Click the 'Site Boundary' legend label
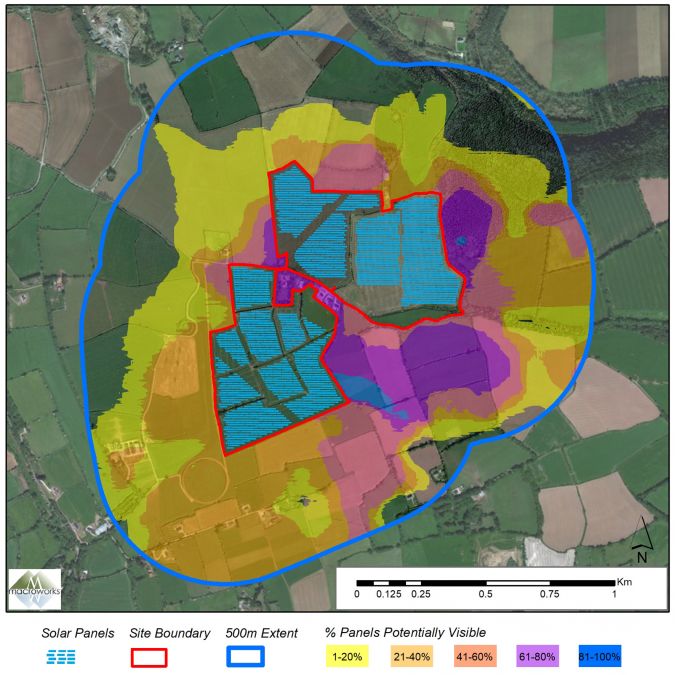This screenshot has width=675, height=675. click(x=170, y=633)
